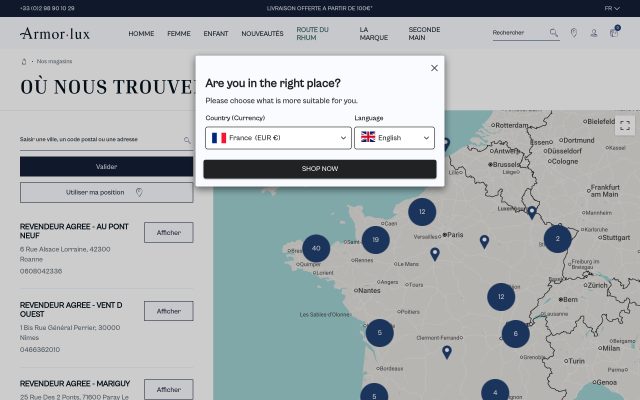Click phone number 0808042336
640x400 pixels.
[x=41, y=271]
